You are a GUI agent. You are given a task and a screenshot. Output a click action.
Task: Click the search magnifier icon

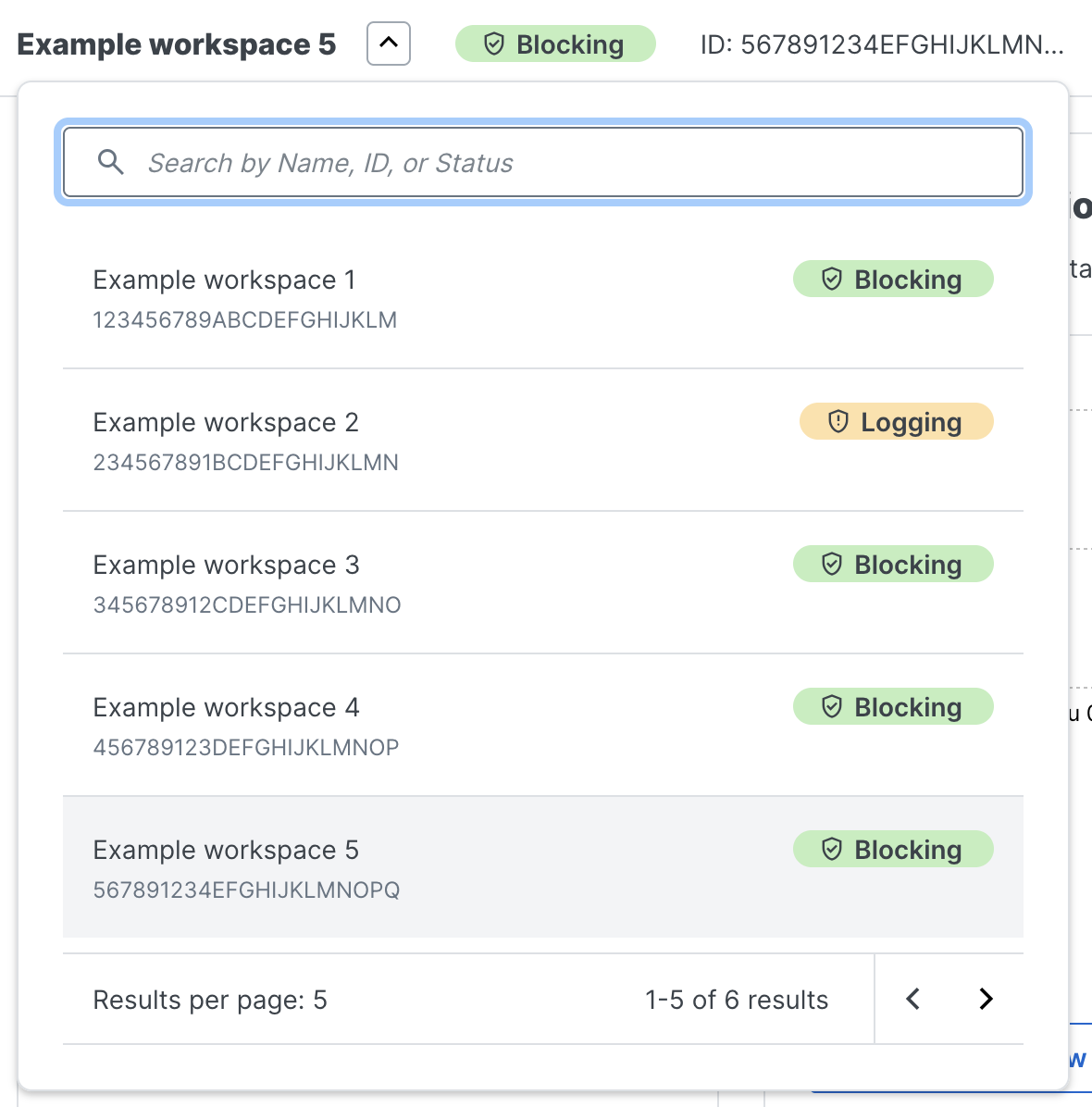pos(111,162)
